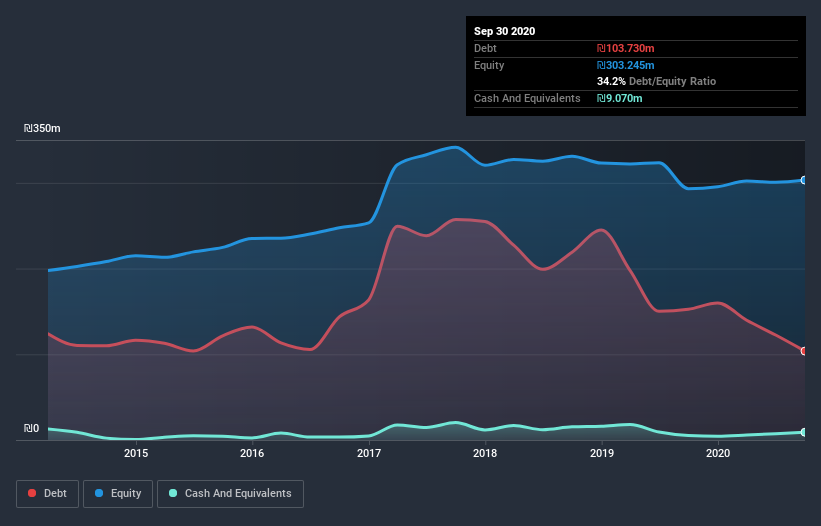Image resolution: width=821 pixels, height=526 pixels.
Task: Click the Debt row label in tooltip
Action: pos(485,48)
